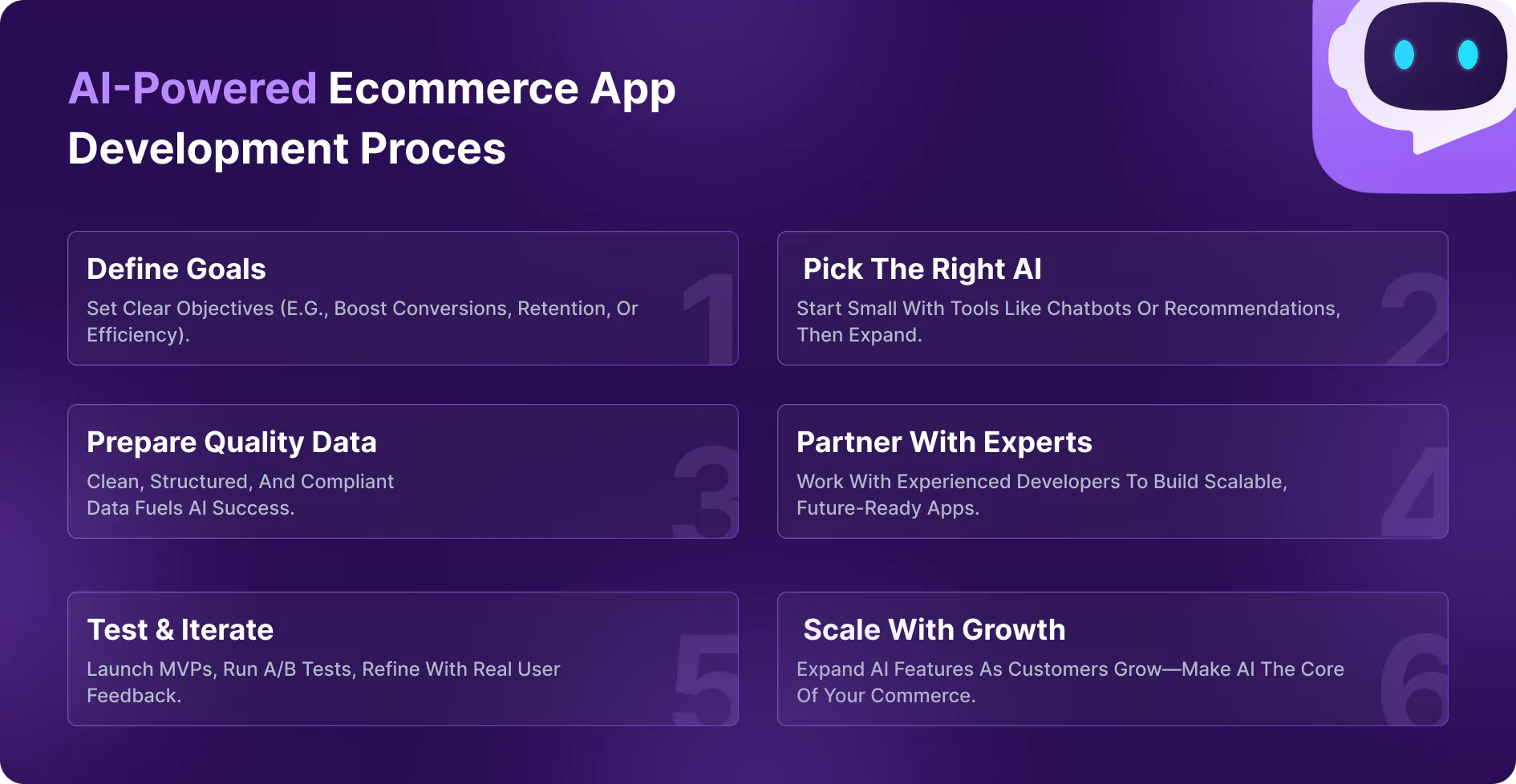Open the "Define Goals" heading

click(x=176, y=269)
